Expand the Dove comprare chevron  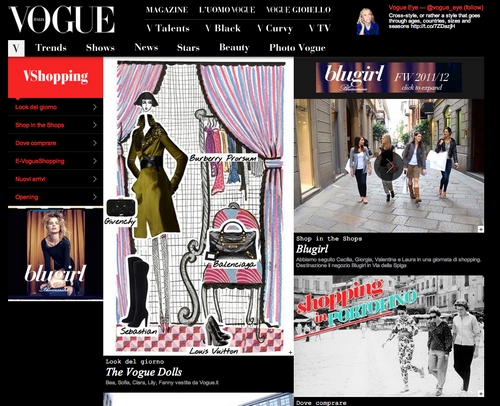tap(95, 143)
